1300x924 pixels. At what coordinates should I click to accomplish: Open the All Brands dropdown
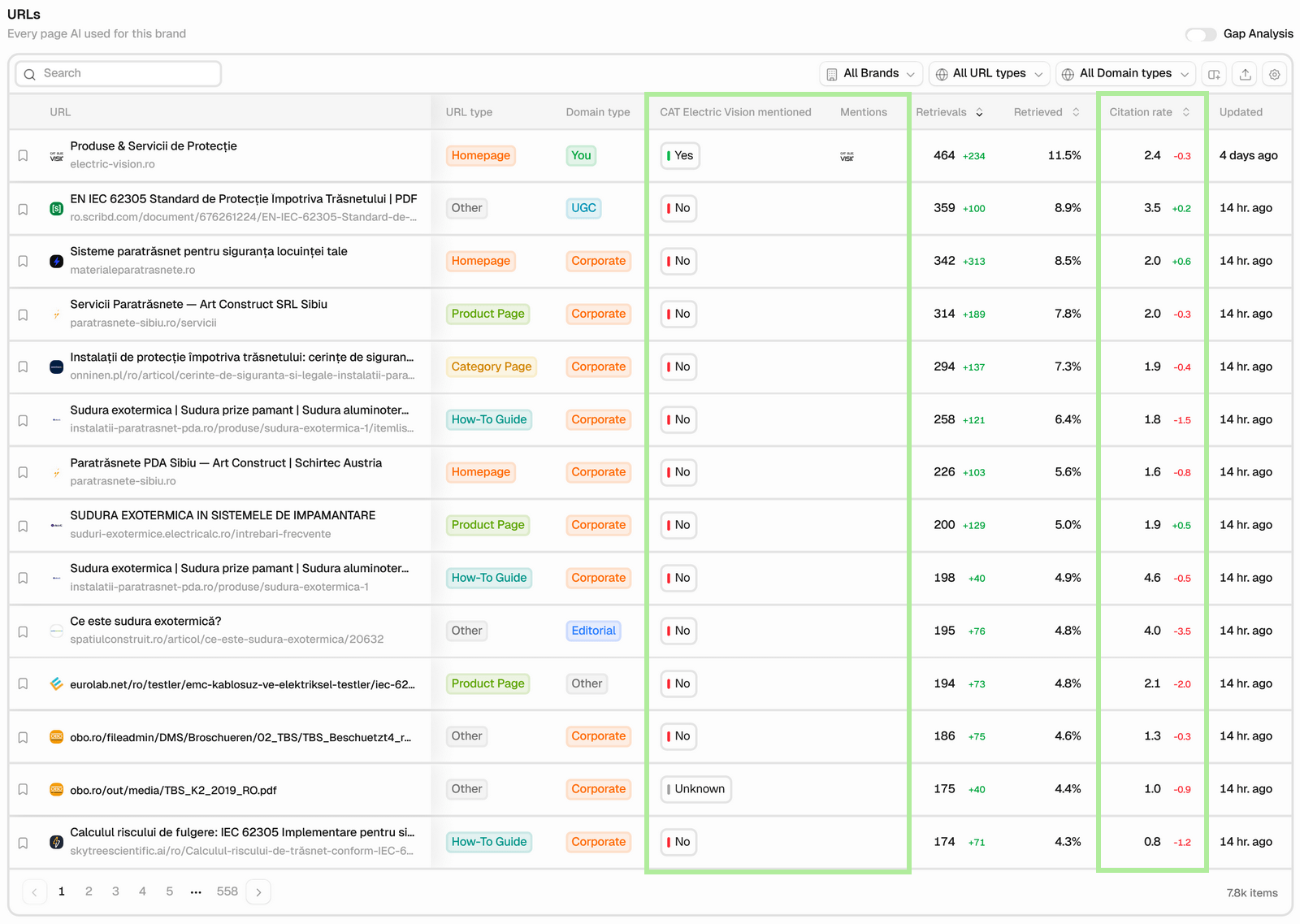pyautogui.click(x=871, y=73)
